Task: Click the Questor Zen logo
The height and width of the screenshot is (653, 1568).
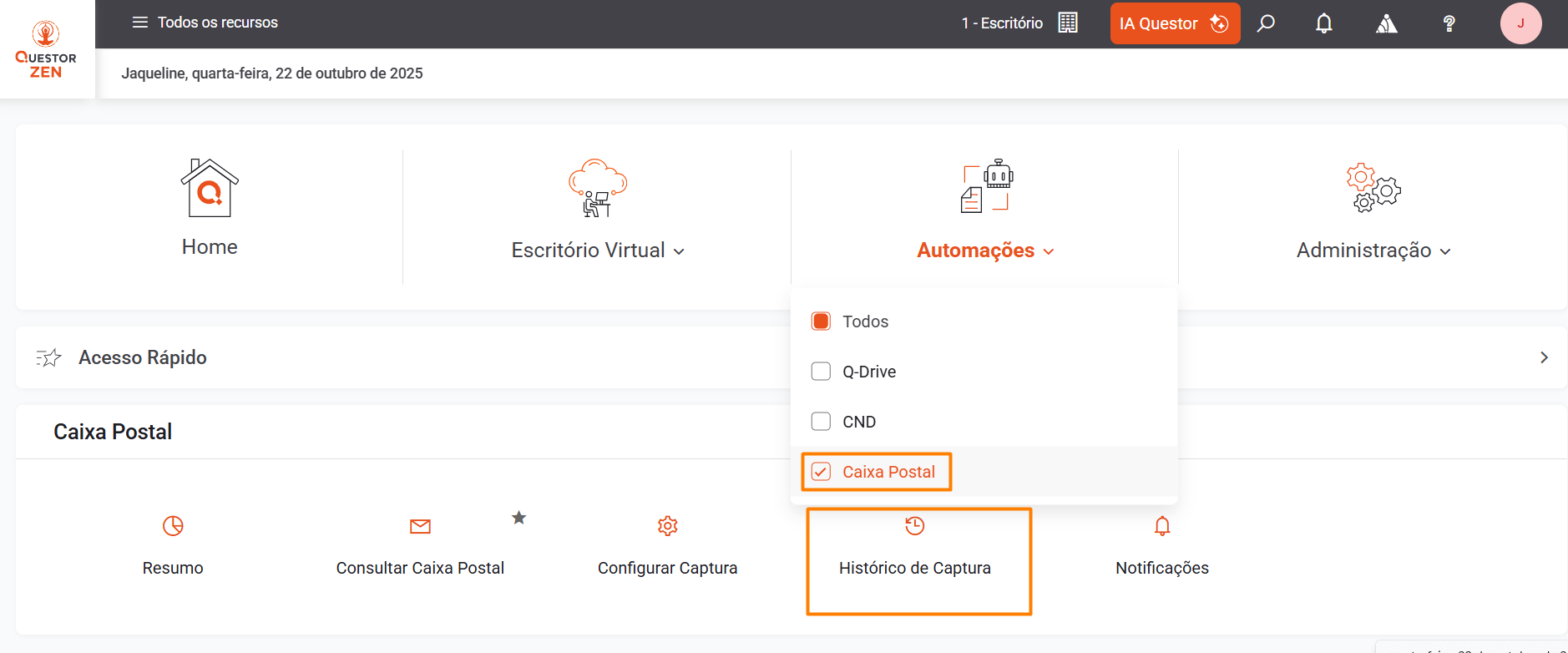Action: click(x=46, y=50)
